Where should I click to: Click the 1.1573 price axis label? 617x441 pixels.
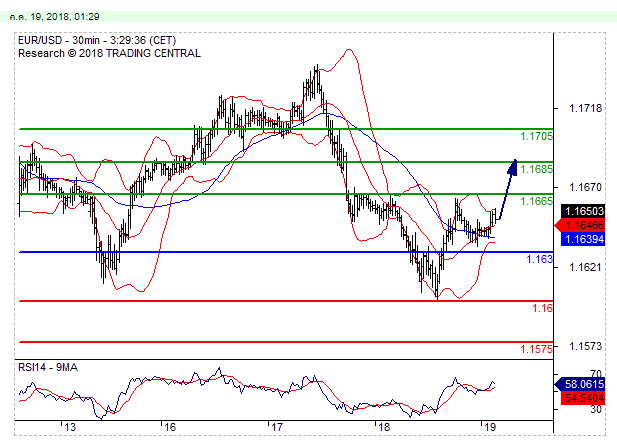586,346
